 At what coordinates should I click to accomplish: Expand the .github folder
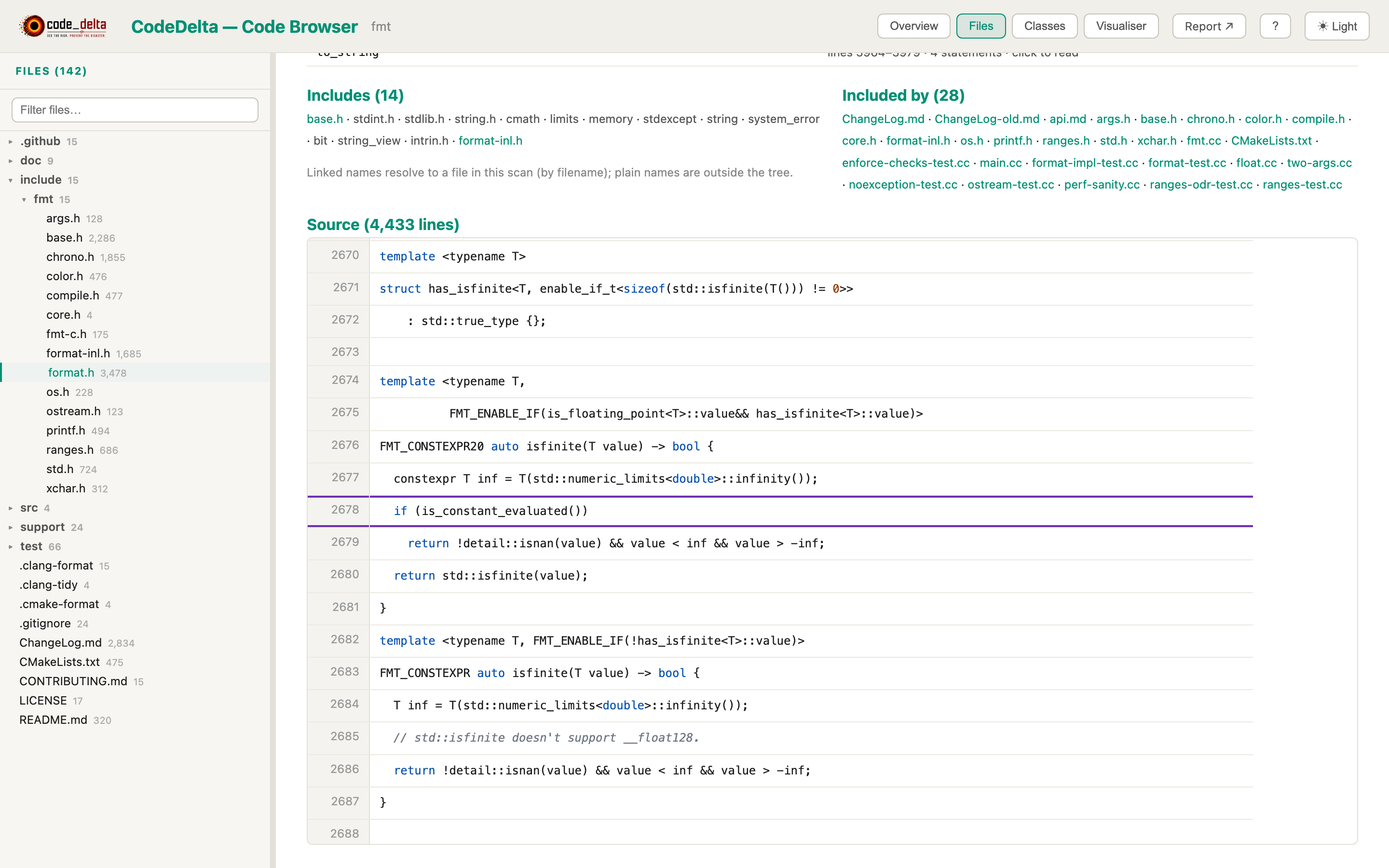pyautogui.click(x=40, y=141)
